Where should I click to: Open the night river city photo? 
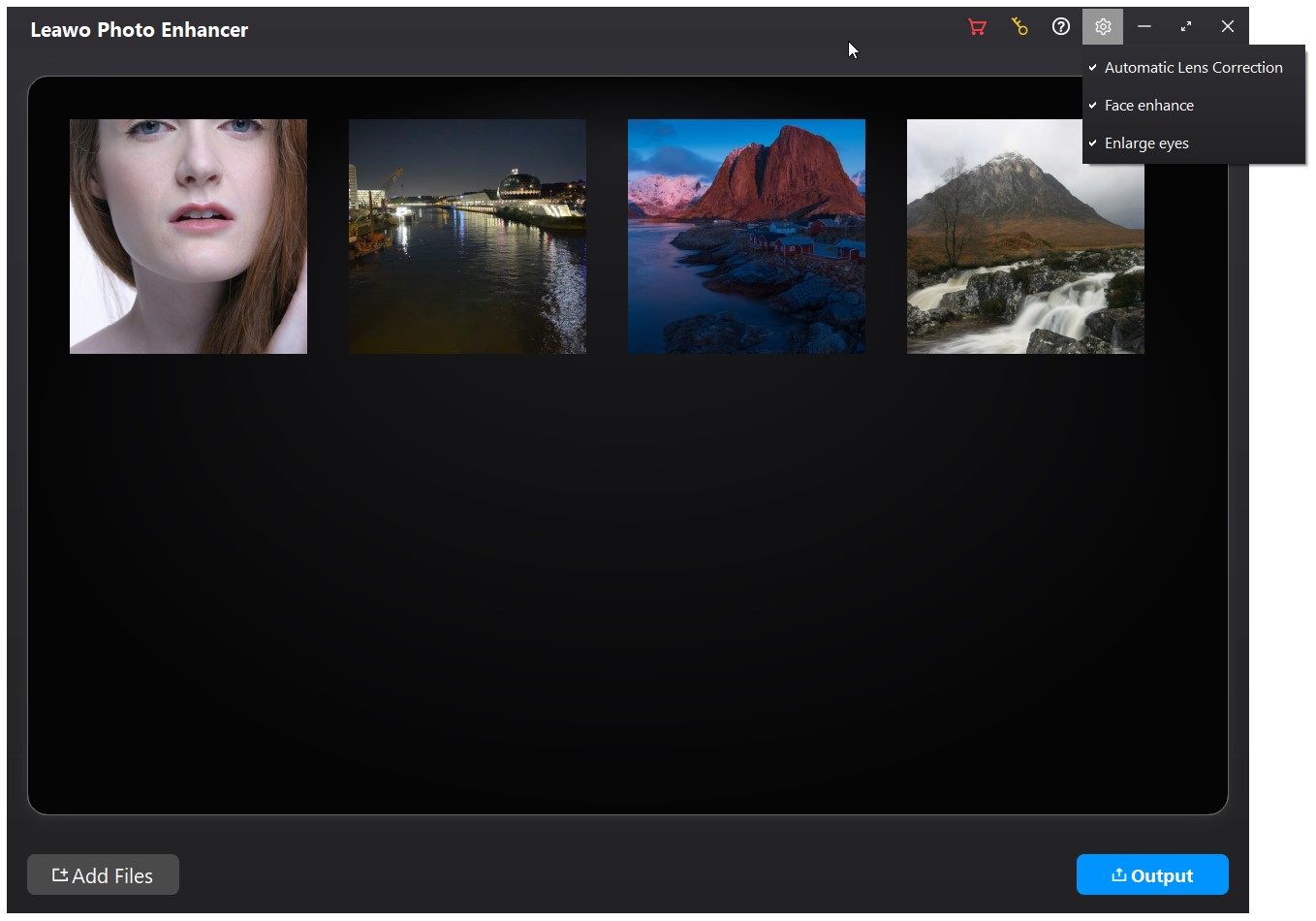[467, 237]
